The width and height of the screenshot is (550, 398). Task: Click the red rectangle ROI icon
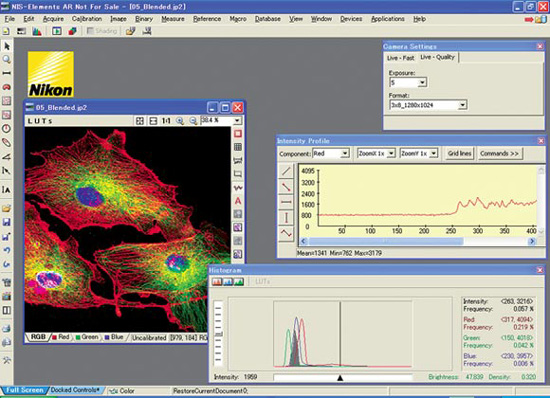pyautogui.click(x=238, y=134)
